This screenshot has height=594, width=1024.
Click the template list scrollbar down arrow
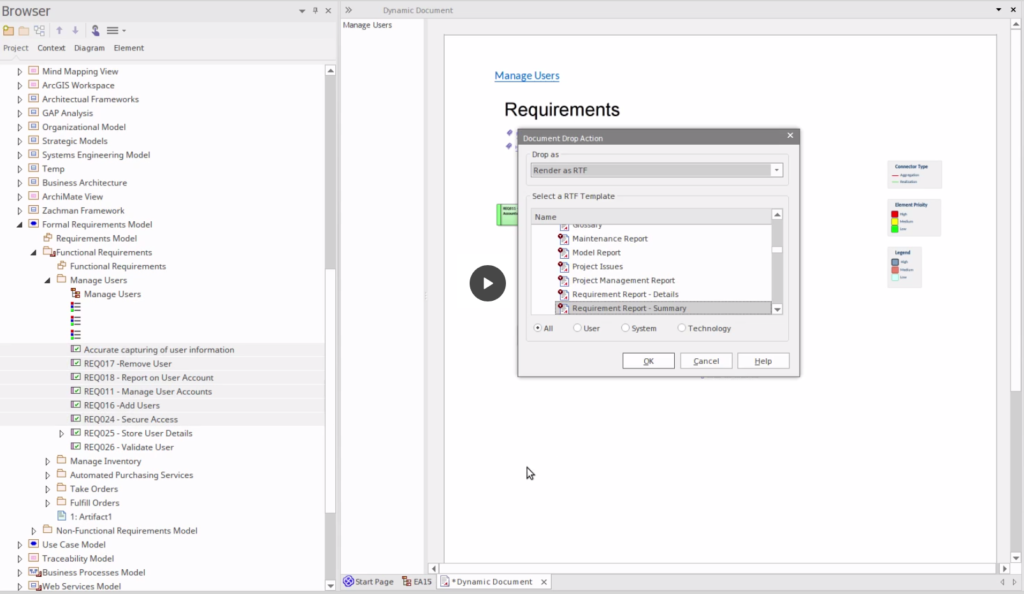click(777, 309)
